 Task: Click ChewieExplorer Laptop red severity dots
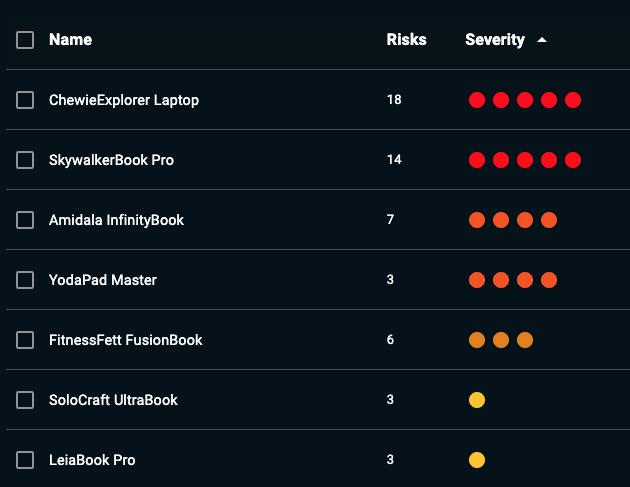point(525,100)
